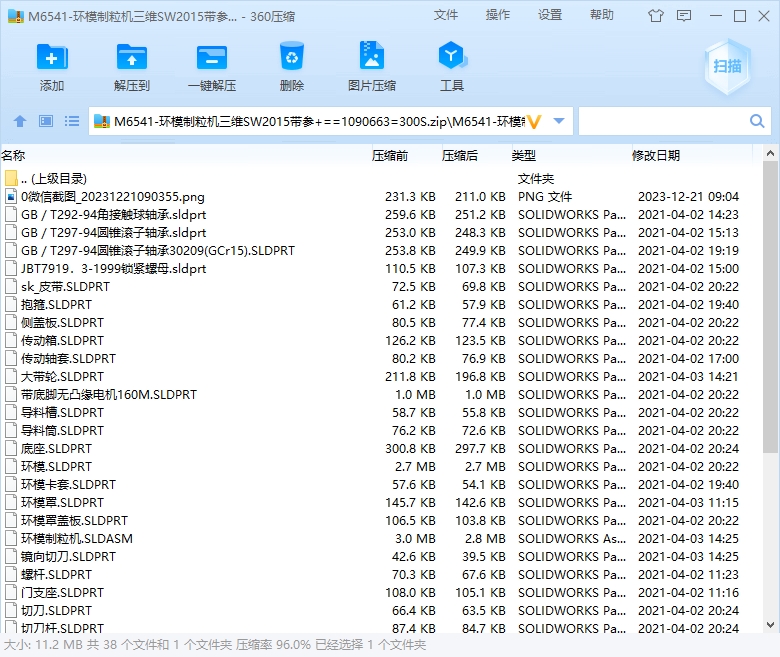Sort by the 名称 (Name) column header
The image size is (780, 657).
[13, 156]
